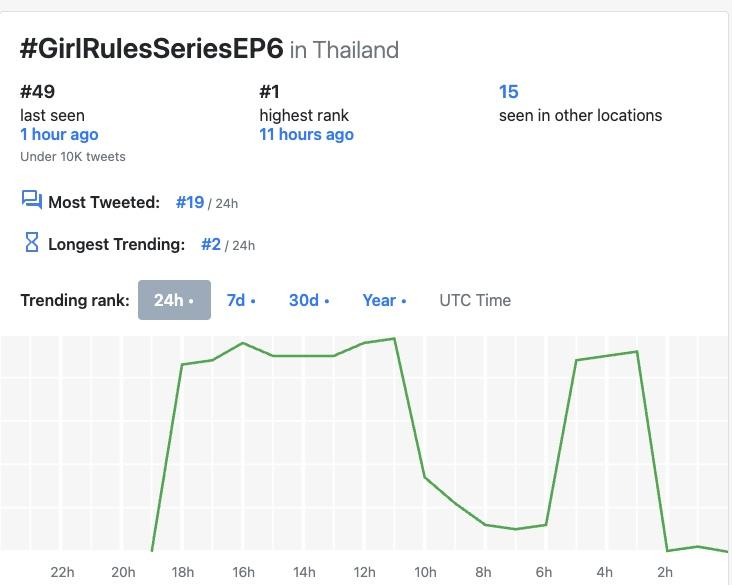Viewport: 732px width, 585px height.
Task: Click the chart line peak near 16h
Action: click(x=243, y=343)
